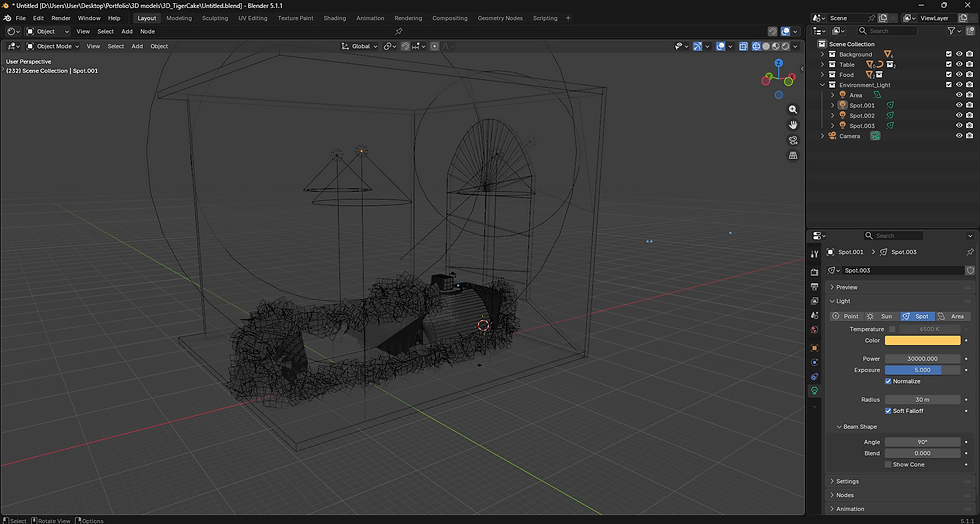Set light type to Area

[952, 316]
